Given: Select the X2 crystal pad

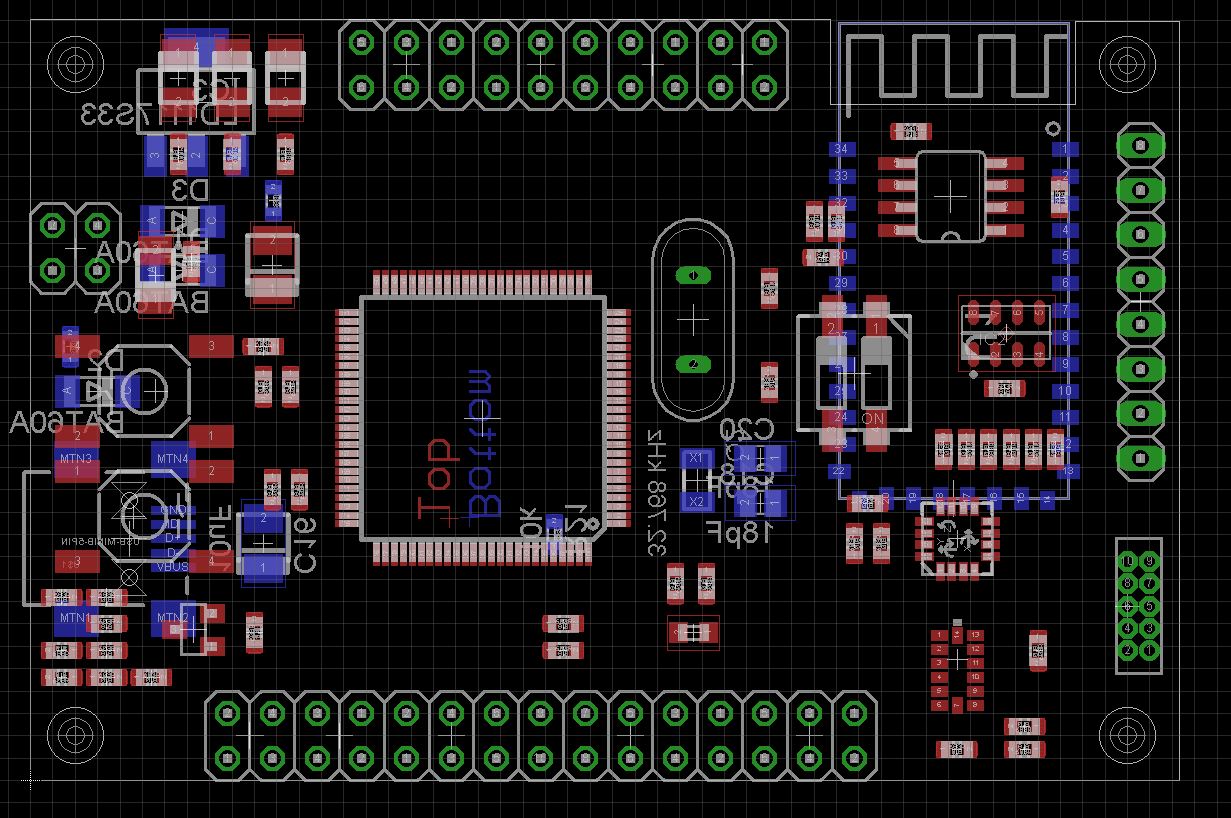Looking at the screenshot, I should [696, 501].
